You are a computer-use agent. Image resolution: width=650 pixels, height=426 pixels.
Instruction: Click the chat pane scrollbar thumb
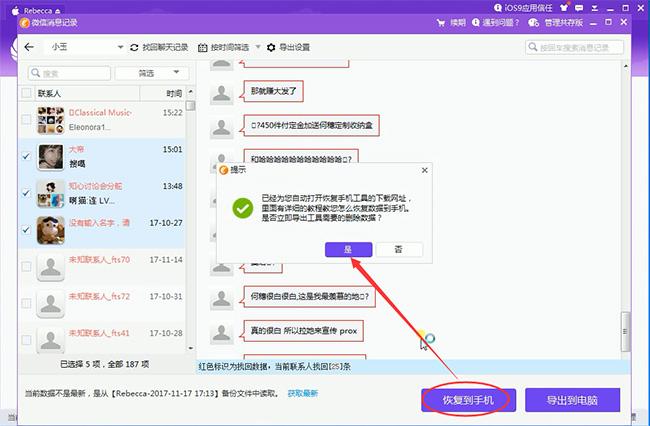tap(625, 332)
